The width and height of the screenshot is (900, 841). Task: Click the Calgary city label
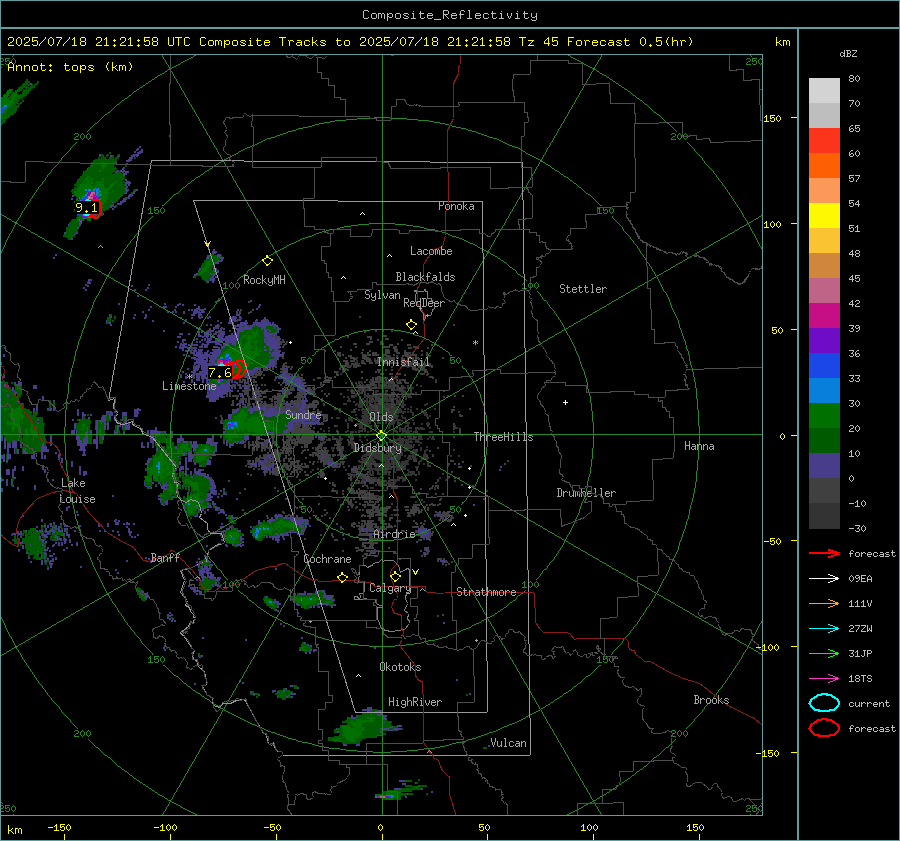point(390,588)
